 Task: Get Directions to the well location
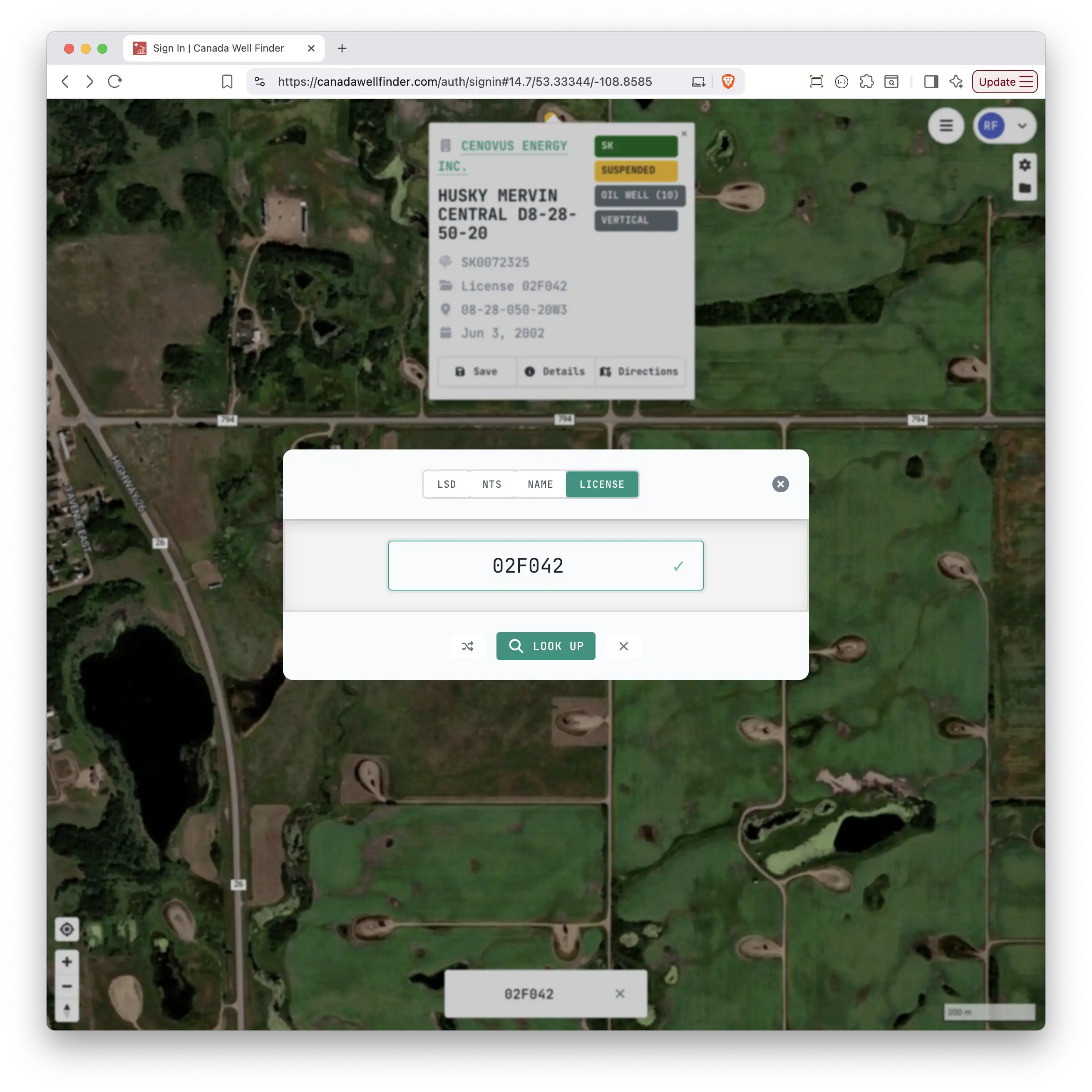(x=639, y=371)
